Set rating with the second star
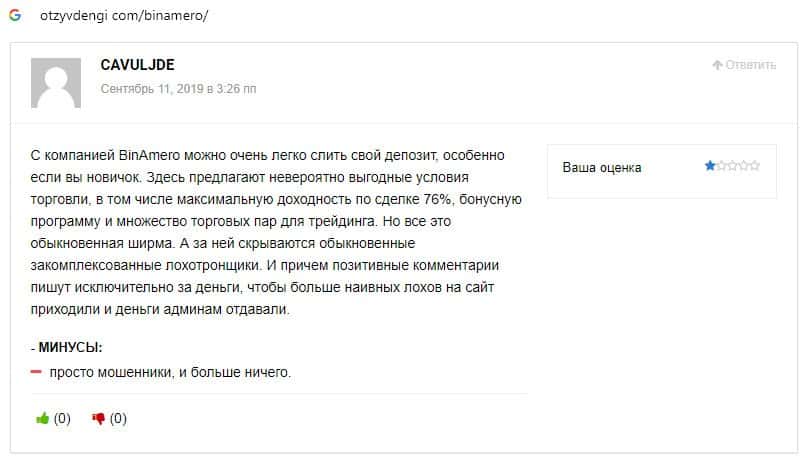 coord(721,166)
